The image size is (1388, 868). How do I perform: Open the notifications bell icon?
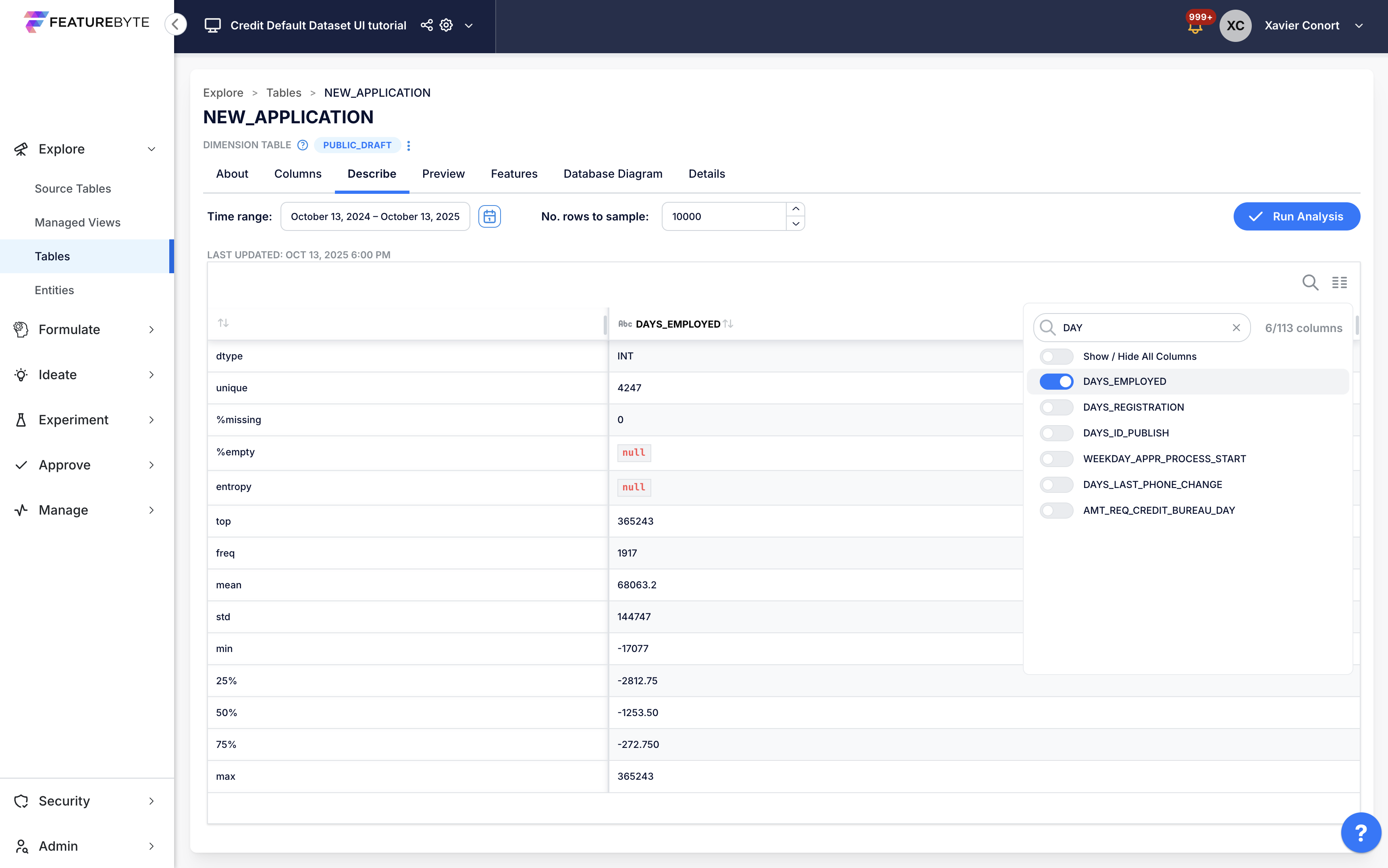point(1195,27)
